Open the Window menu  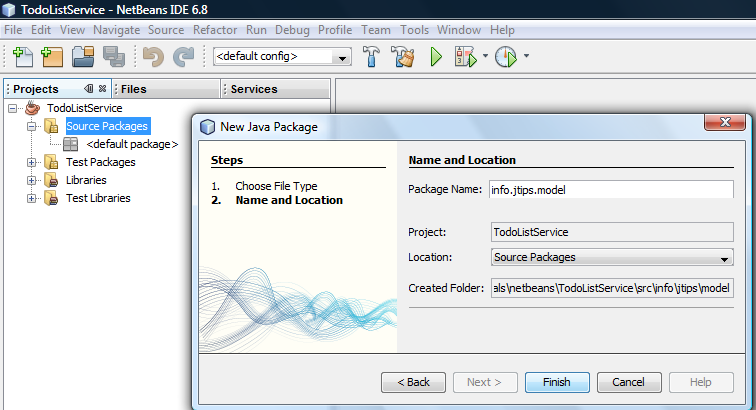point(459,30)
